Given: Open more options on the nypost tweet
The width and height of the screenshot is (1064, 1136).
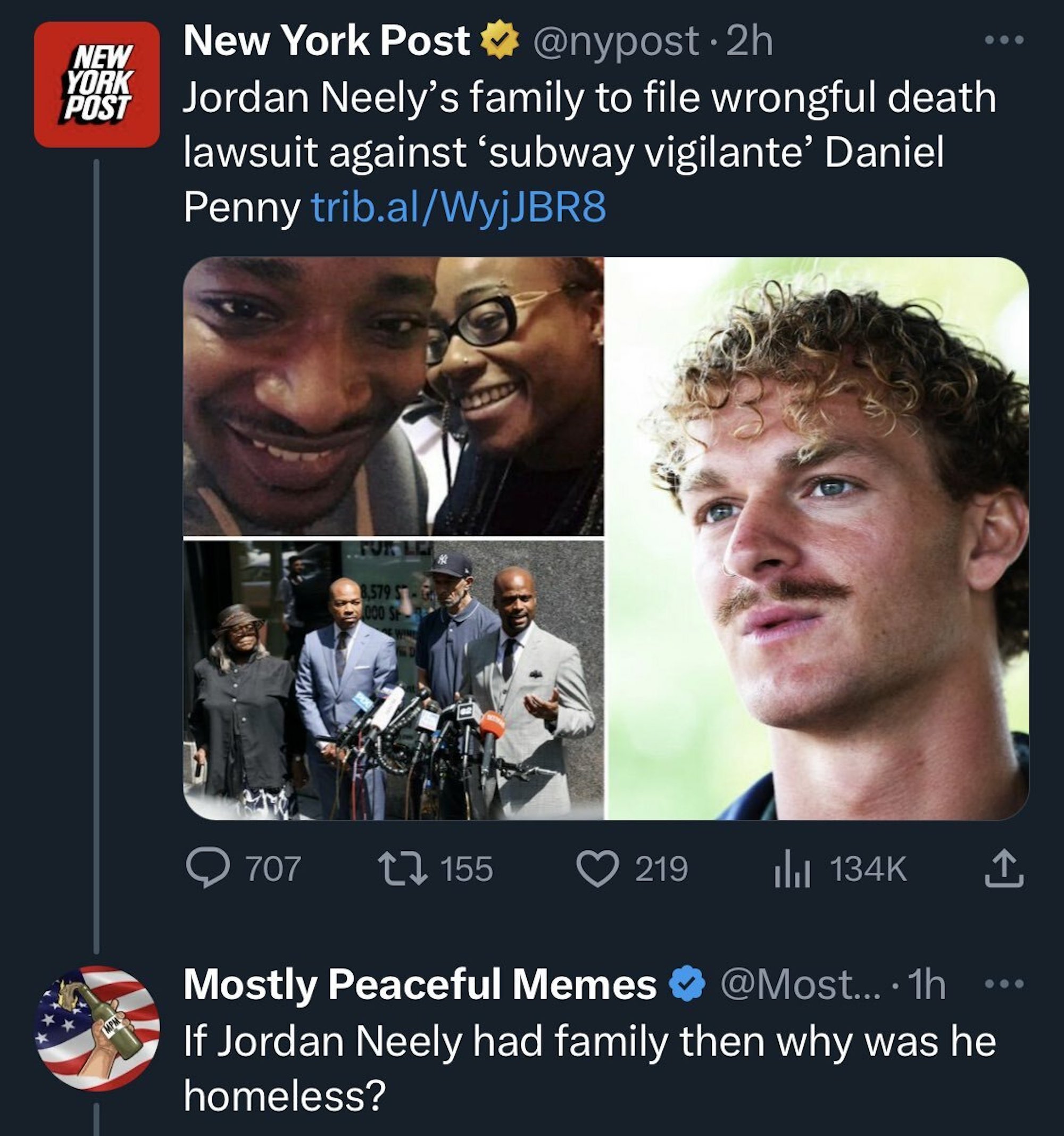Looking at the screenshot, I should (1004, 40).
